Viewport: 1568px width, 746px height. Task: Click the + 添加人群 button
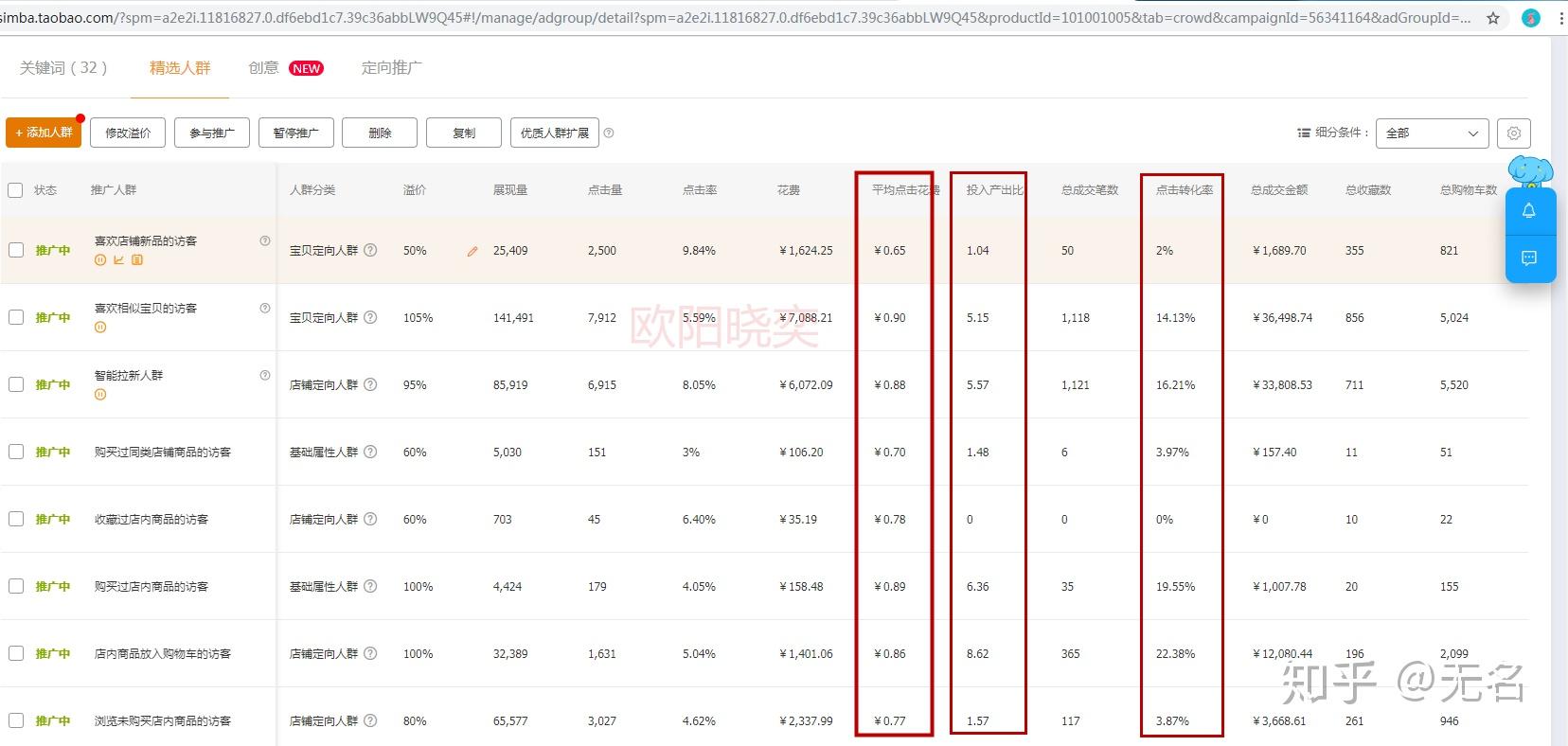(x=44, y=133)
